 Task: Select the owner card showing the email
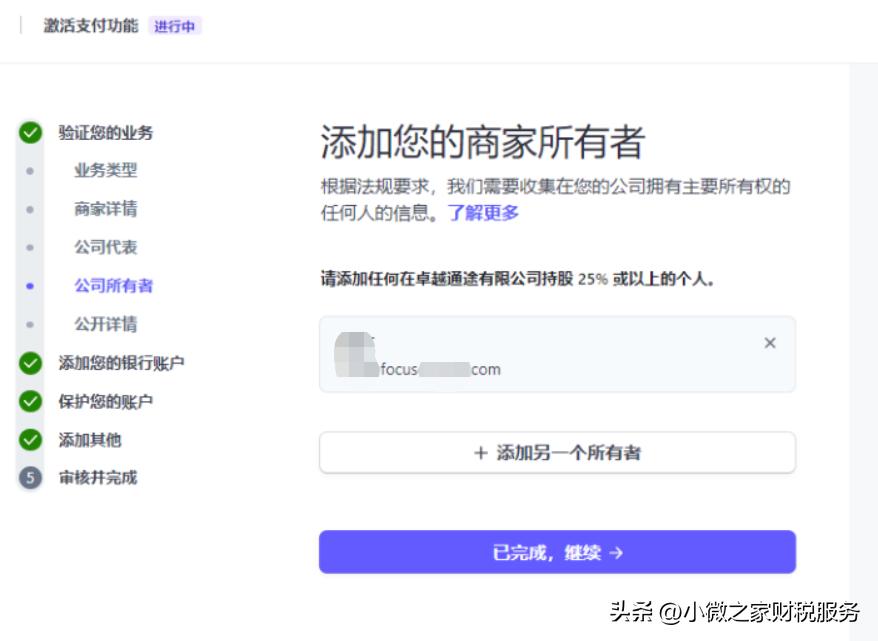coord(557,354)
